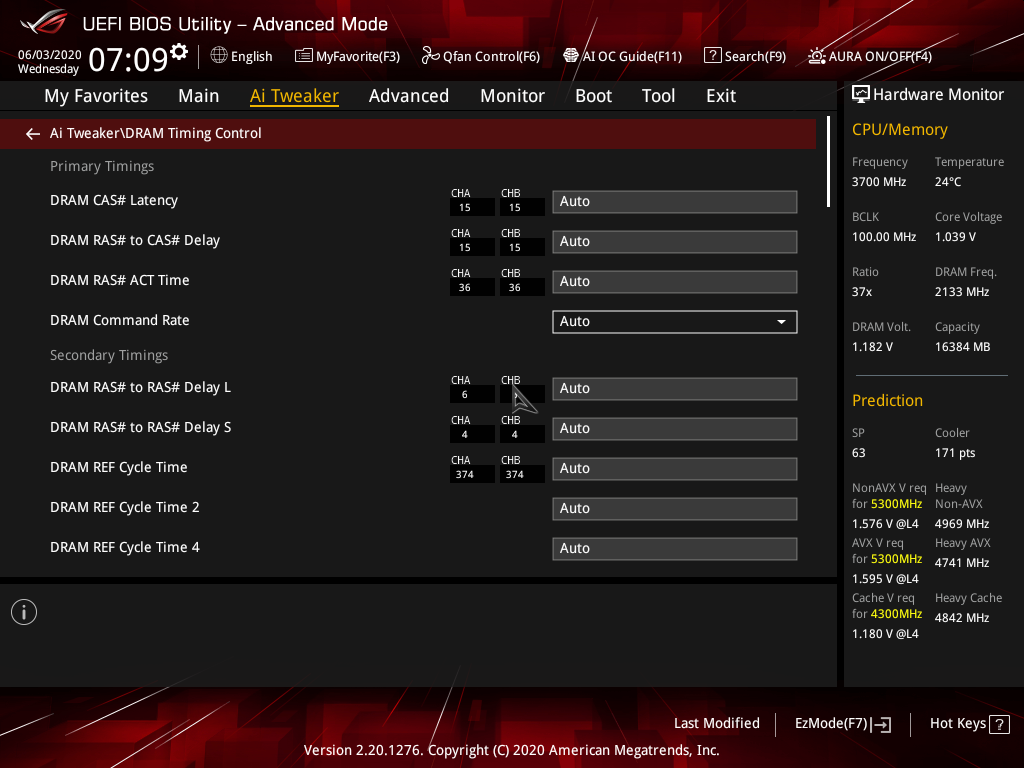Open the Search function
The image size is (1024, 768).
[744, 56]
